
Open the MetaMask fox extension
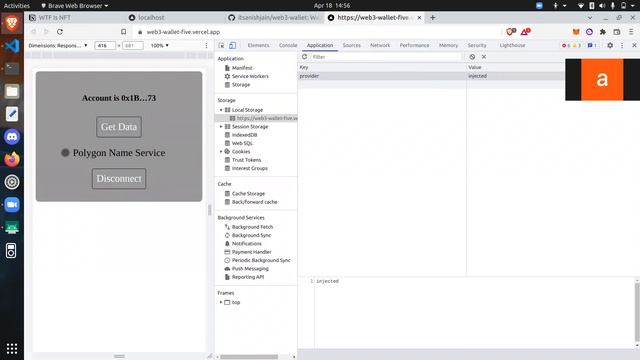576,32
